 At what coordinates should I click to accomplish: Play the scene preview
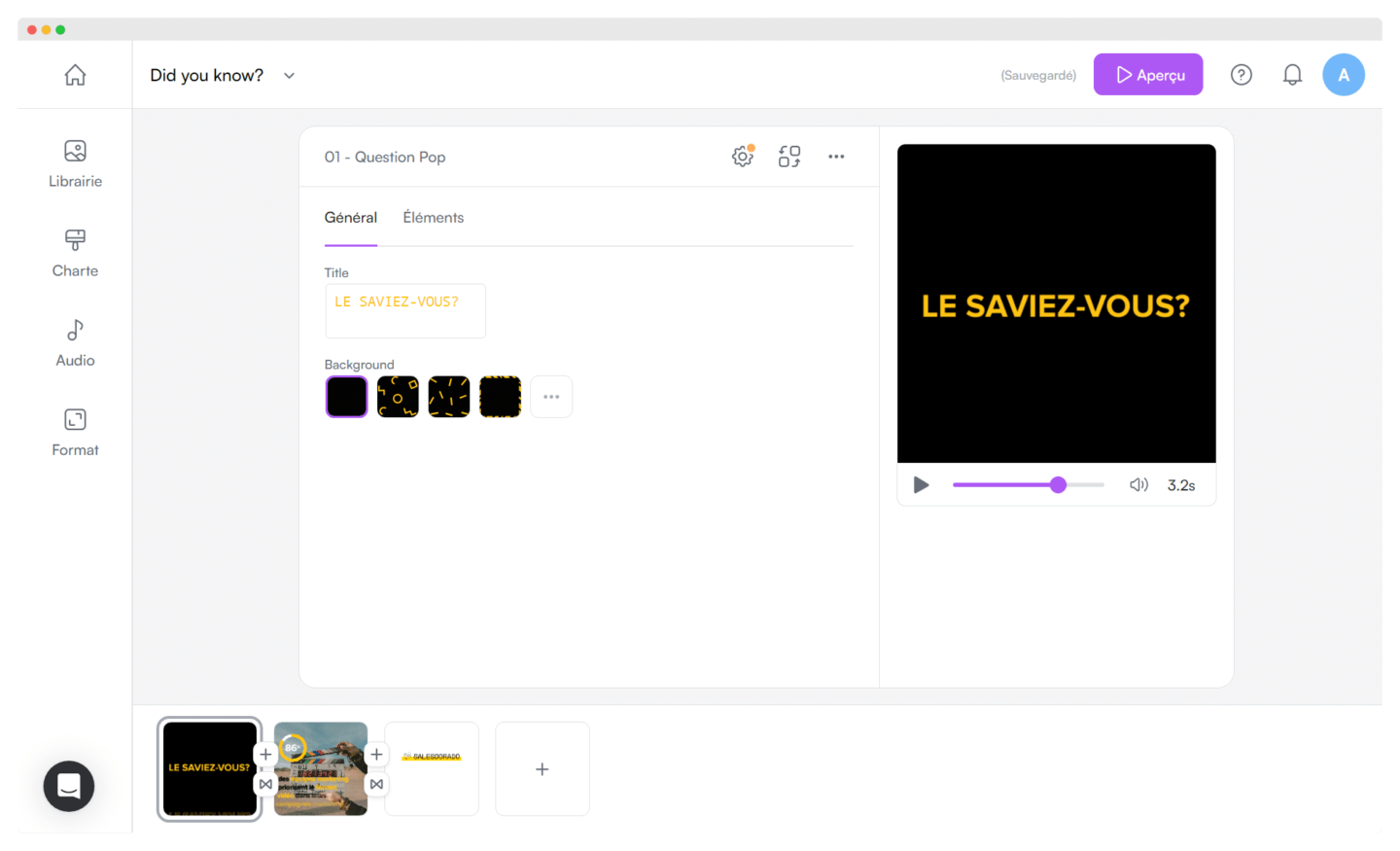pos(921,485)
